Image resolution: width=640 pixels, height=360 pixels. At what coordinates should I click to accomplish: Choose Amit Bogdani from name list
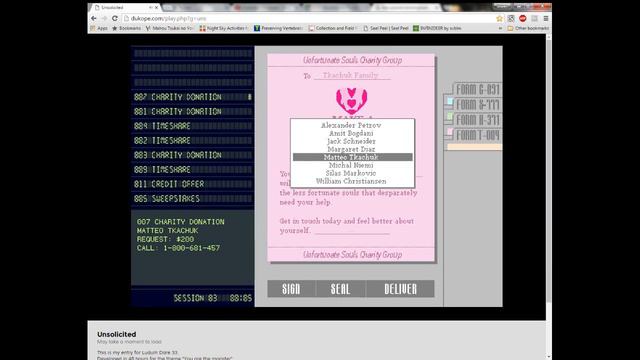click(x=352, y=133)
